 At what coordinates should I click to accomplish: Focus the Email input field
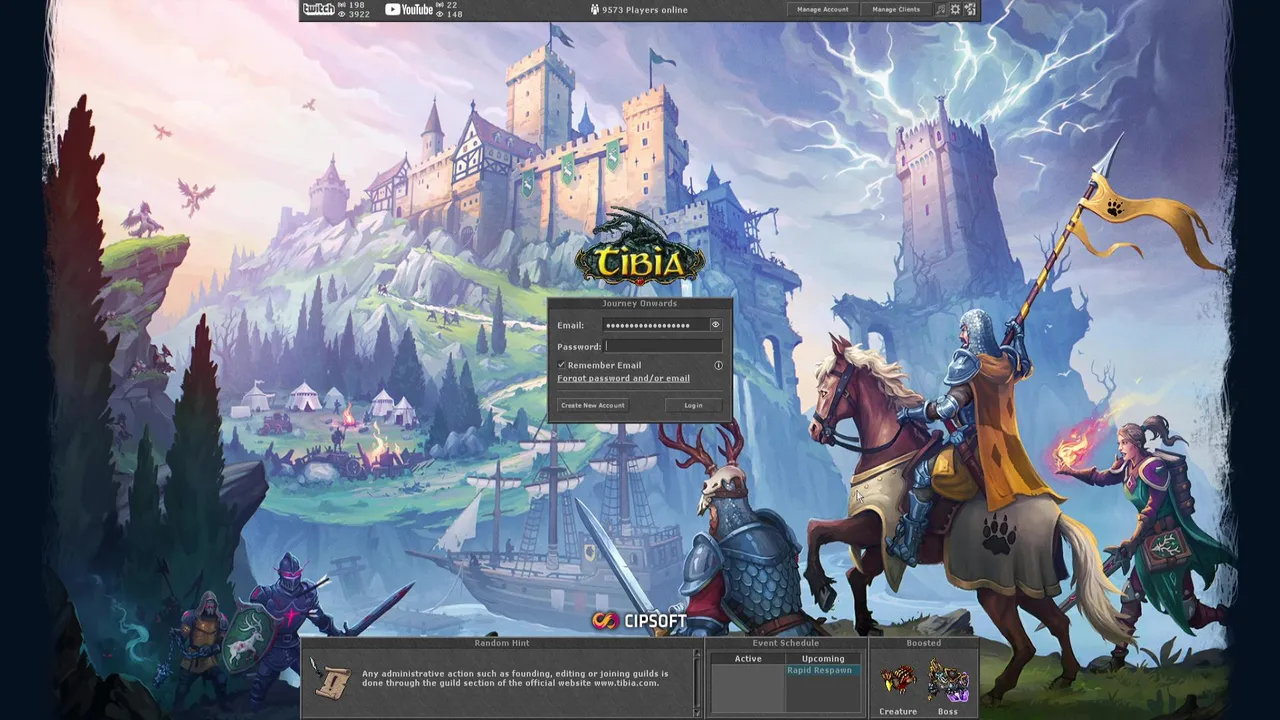(x=656, y=325)
